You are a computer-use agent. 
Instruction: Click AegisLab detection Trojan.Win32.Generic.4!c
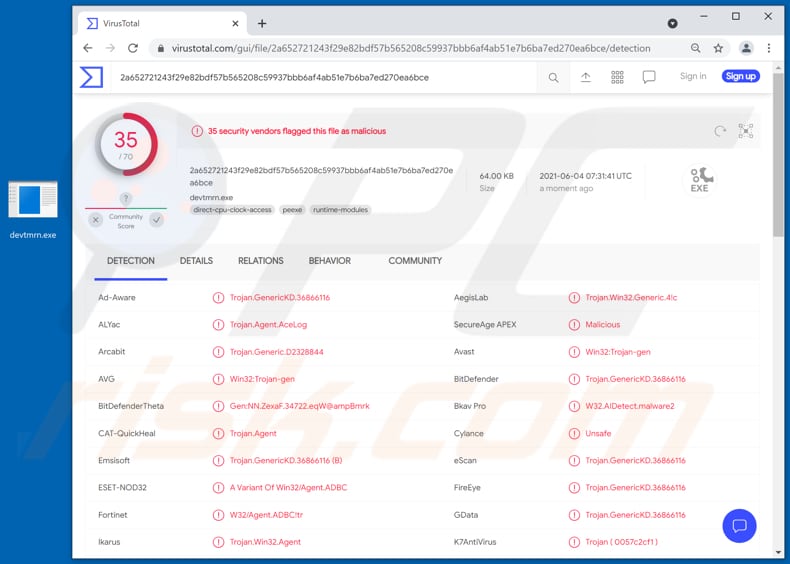pos(631,298)
